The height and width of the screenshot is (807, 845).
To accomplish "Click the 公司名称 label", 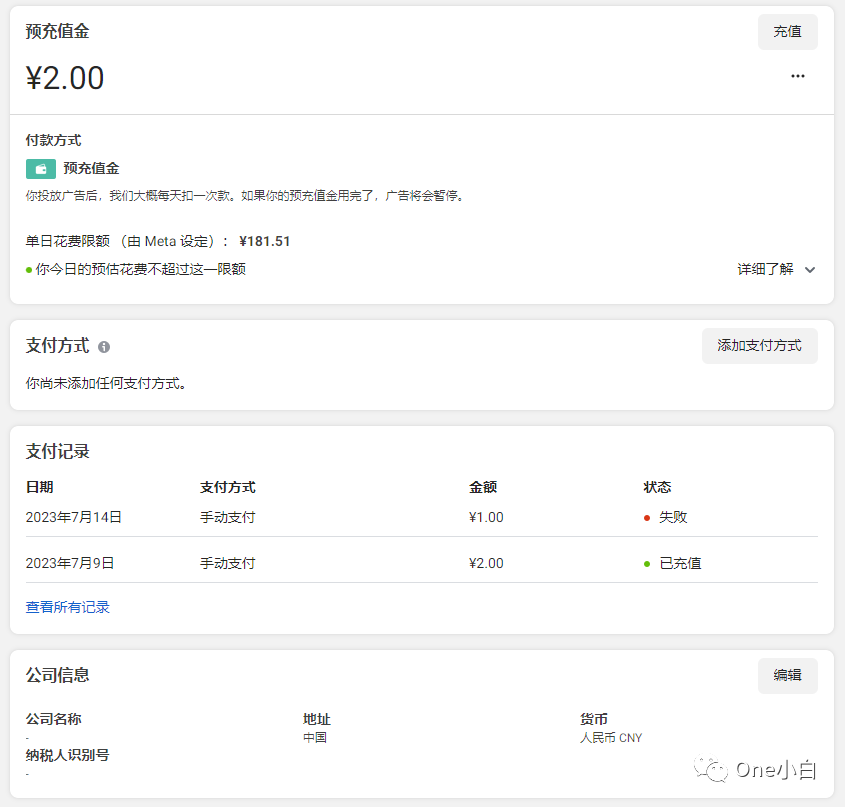I will (53, 719).
